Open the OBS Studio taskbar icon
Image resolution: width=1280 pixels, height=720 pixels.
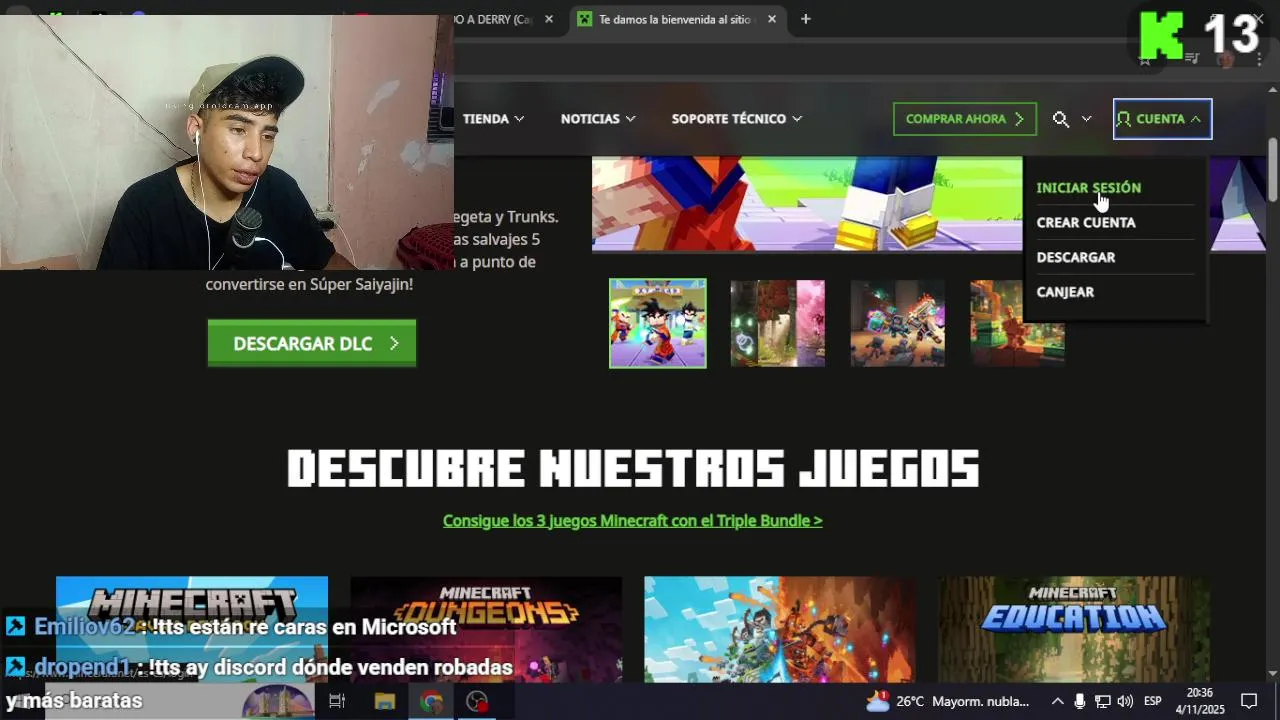478,701
